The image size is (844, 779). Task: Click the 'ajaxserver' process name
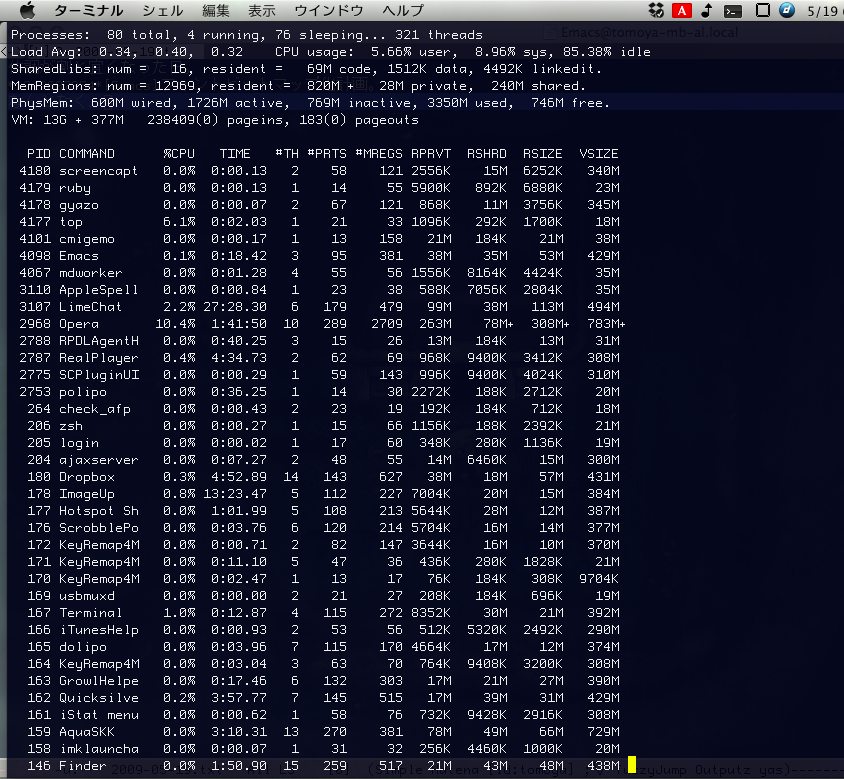pos(99,460)
